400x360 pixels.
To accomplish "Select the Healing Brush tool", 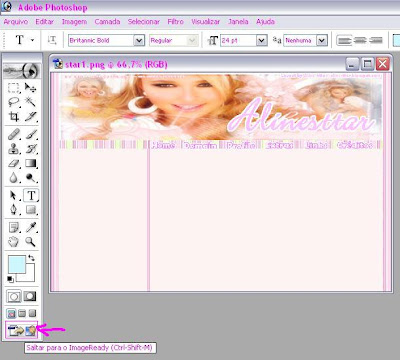I will click(x=13, y=134).
